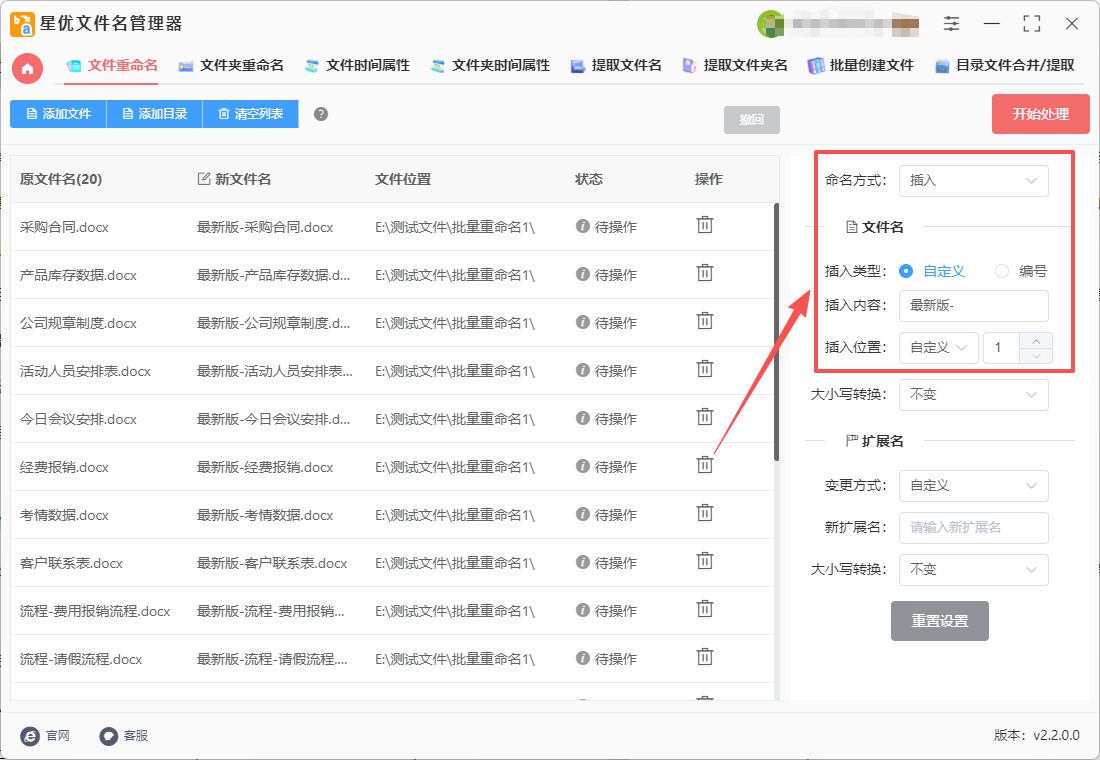The height and width of the screenshot is (760, 1100).
Task: Go to 提取文件夹名 tab
Action: point(735,66)
